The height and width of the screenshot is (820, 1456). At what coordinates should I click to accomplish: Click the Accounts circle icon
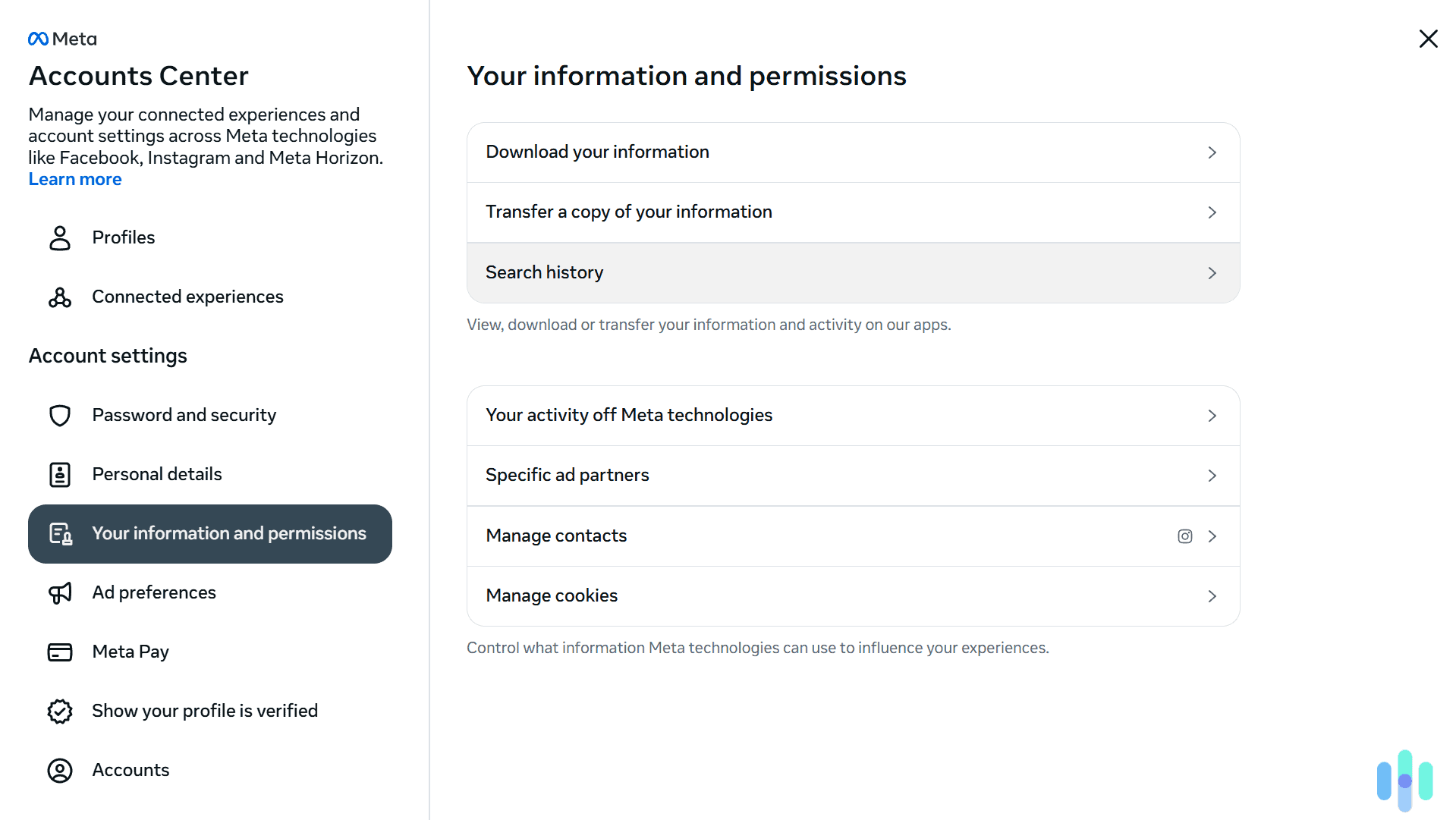(59, 770)
